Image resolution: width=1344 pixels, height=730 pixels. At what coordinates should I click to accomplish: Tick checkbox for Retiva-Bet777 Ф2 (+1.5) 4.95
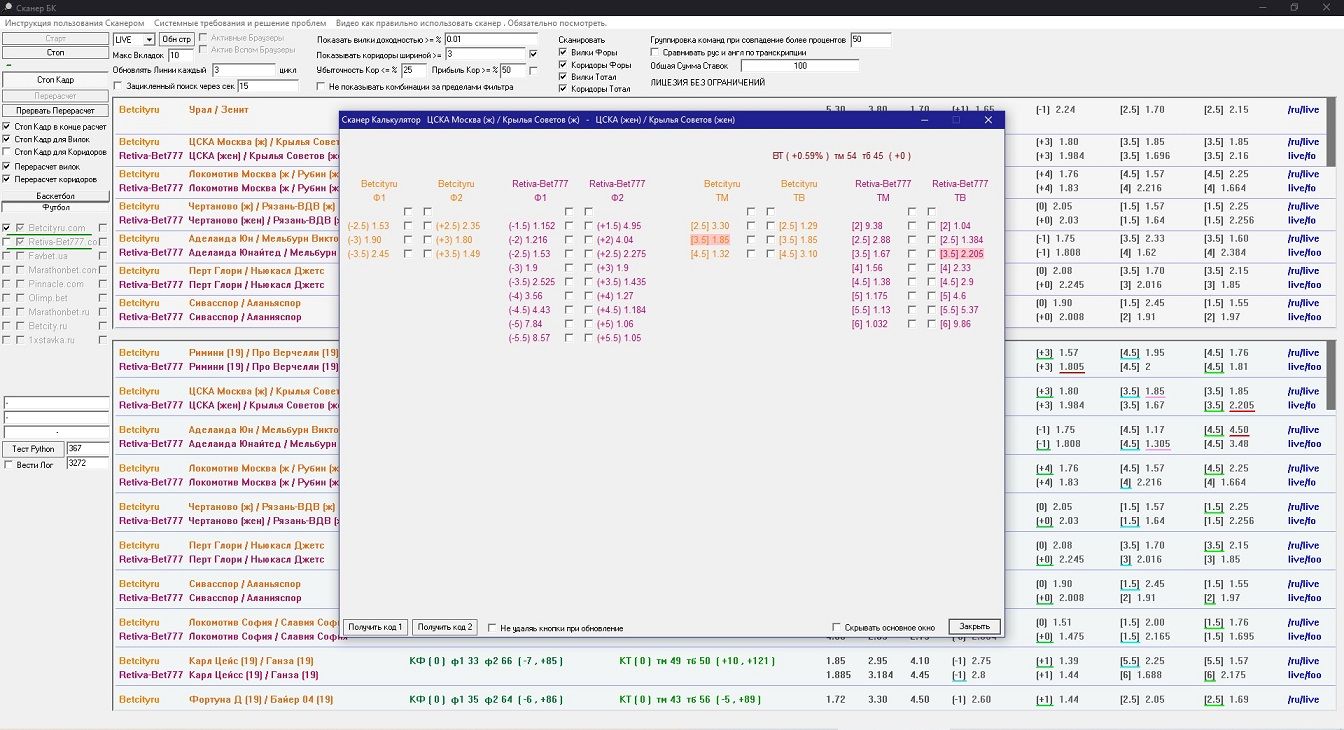tap(587, 226)
